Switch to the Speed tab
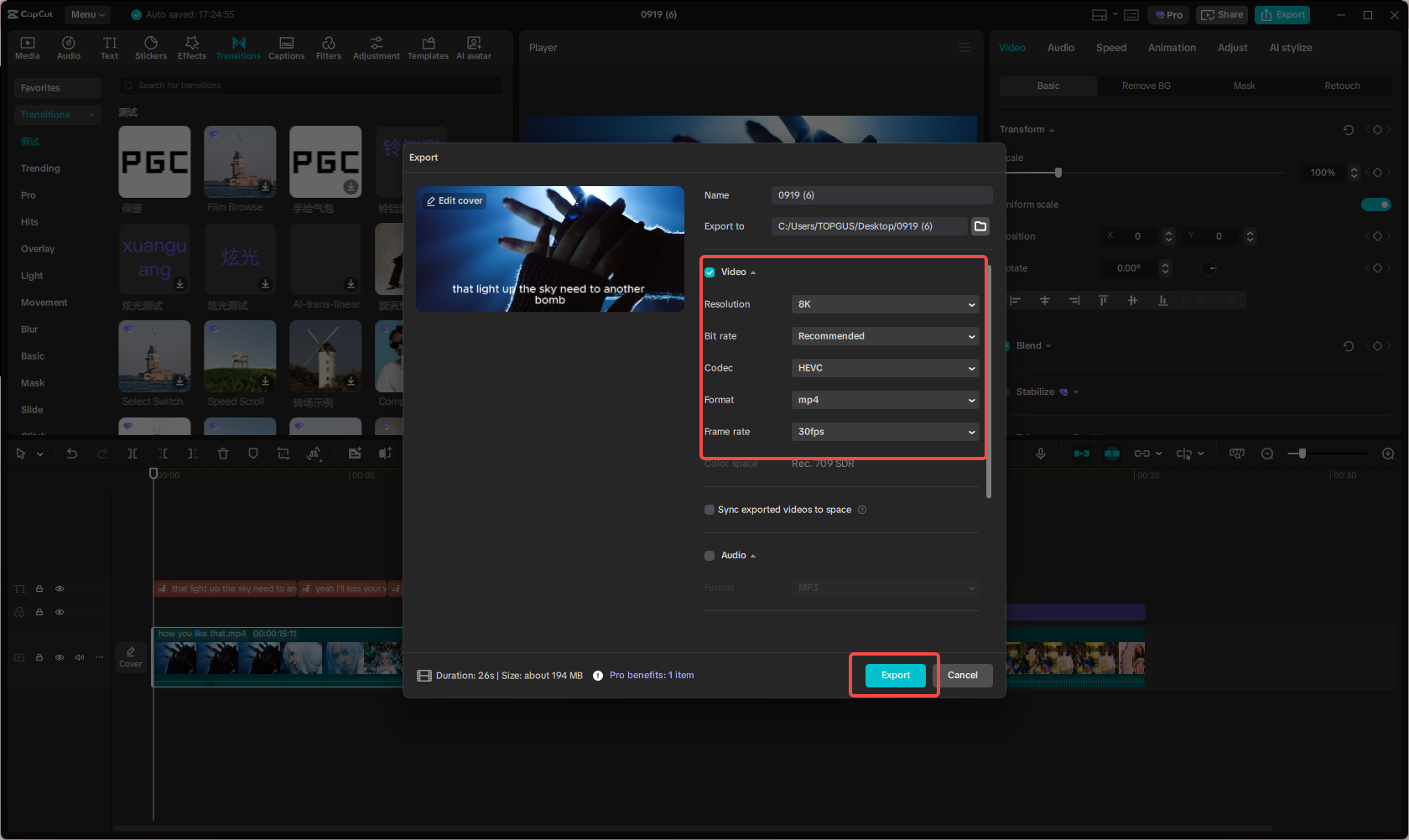This screenshot has height=840, width=1409. 1110,47
